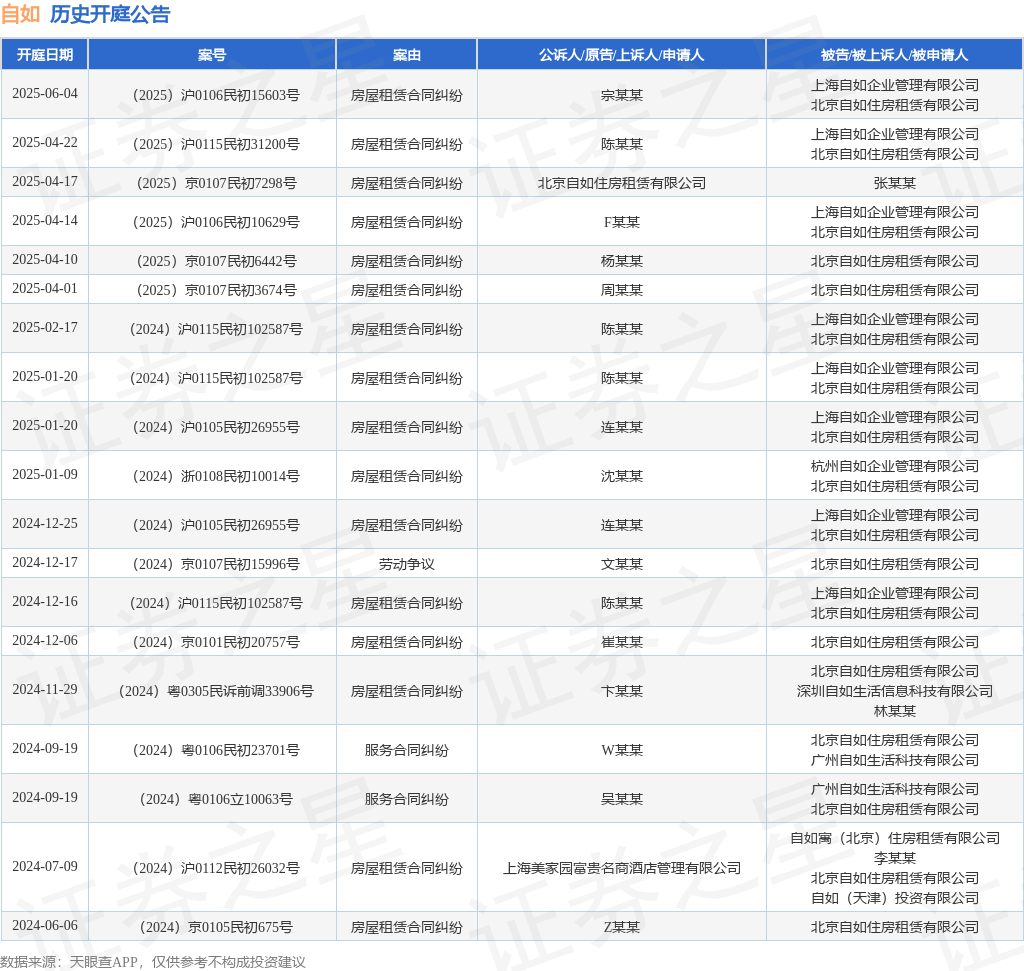Click 服务合同纠纷 in the 吴某某 row
The image size is (1024, 971).
[x=407, y=799]
